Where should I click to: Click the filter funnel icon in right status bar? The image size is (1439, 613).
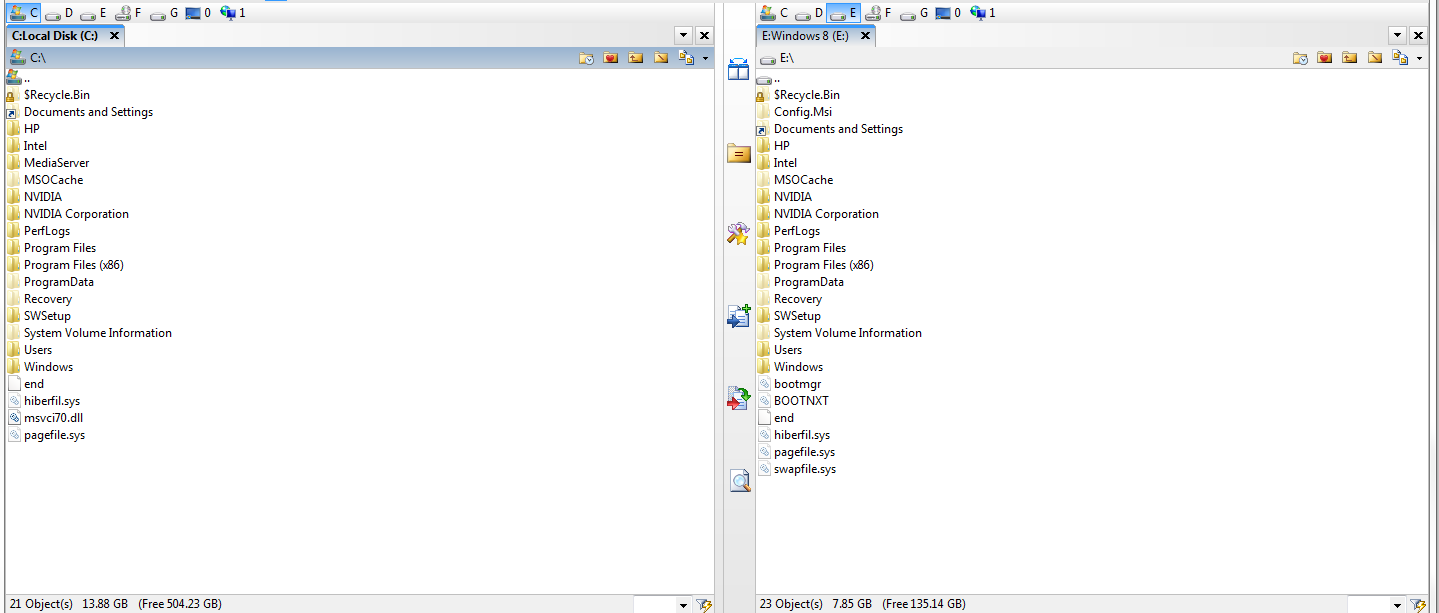click(1417, 604)
